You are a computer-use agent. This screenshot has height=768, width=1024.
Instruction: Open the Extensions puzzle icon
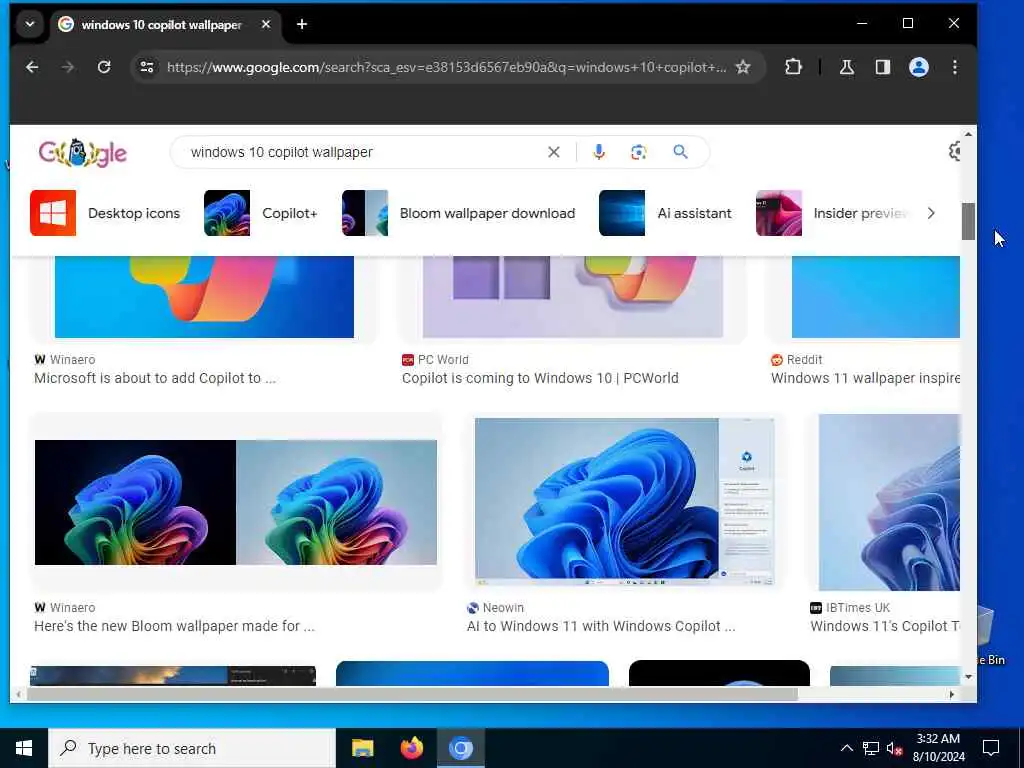coord(793,67)
